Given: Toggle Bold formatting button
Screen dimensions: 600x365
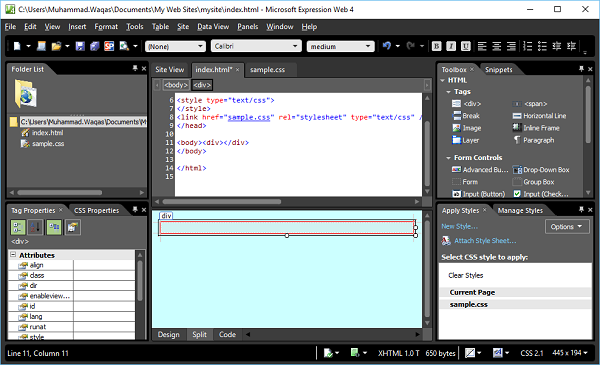Looking at the screenshot, I should [x=436, y=46].
